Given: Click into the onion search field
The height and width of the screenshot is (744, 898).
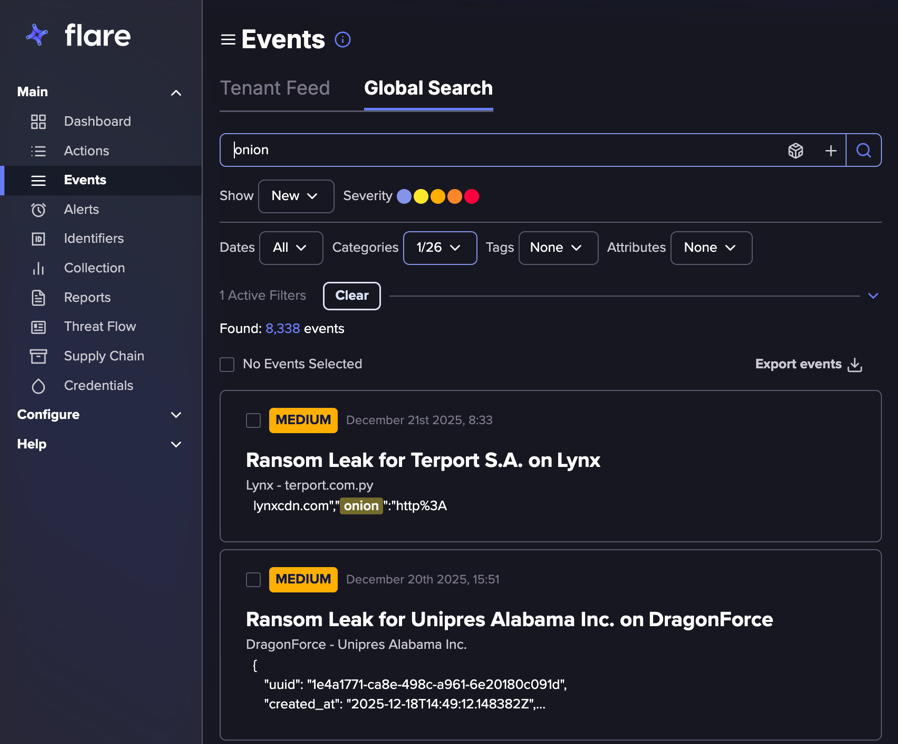Looking at the screenshot, I should pos(500,151).
